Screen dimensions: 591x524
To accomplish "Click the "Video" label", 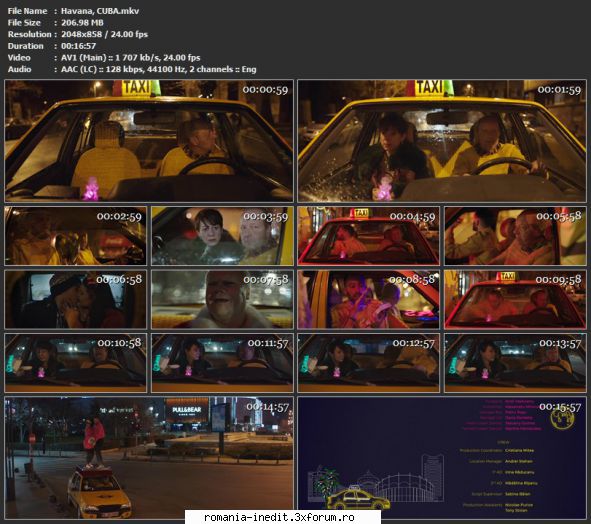I will (x=19, y=58).
